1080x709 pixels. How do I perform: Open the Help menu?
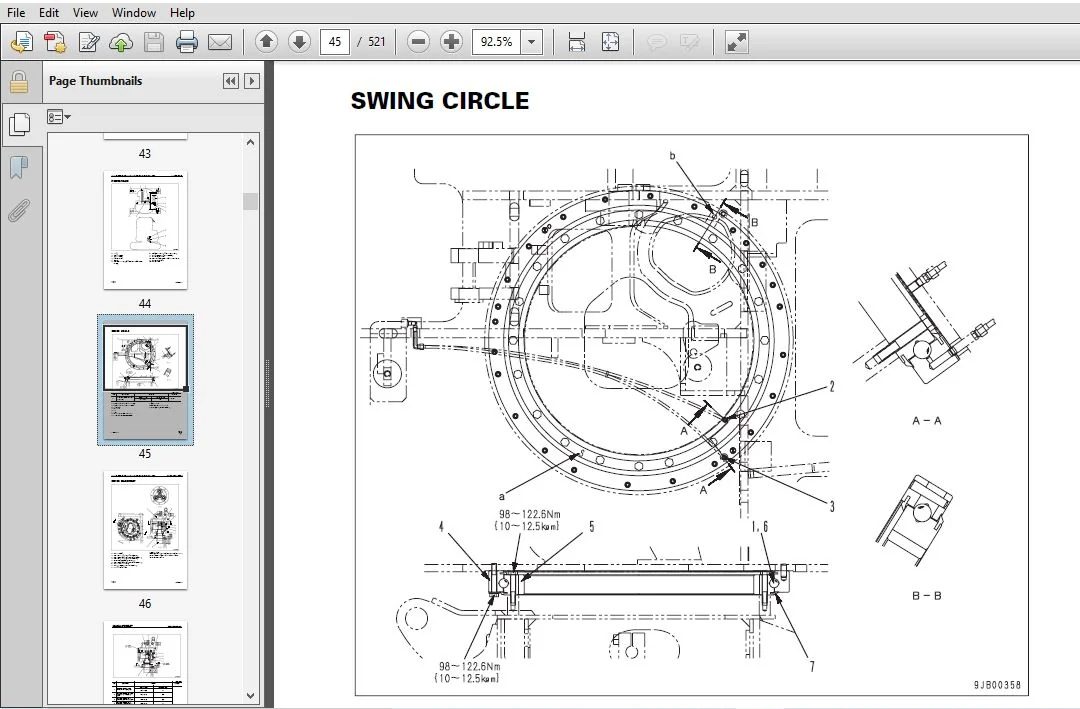point(182,12)
